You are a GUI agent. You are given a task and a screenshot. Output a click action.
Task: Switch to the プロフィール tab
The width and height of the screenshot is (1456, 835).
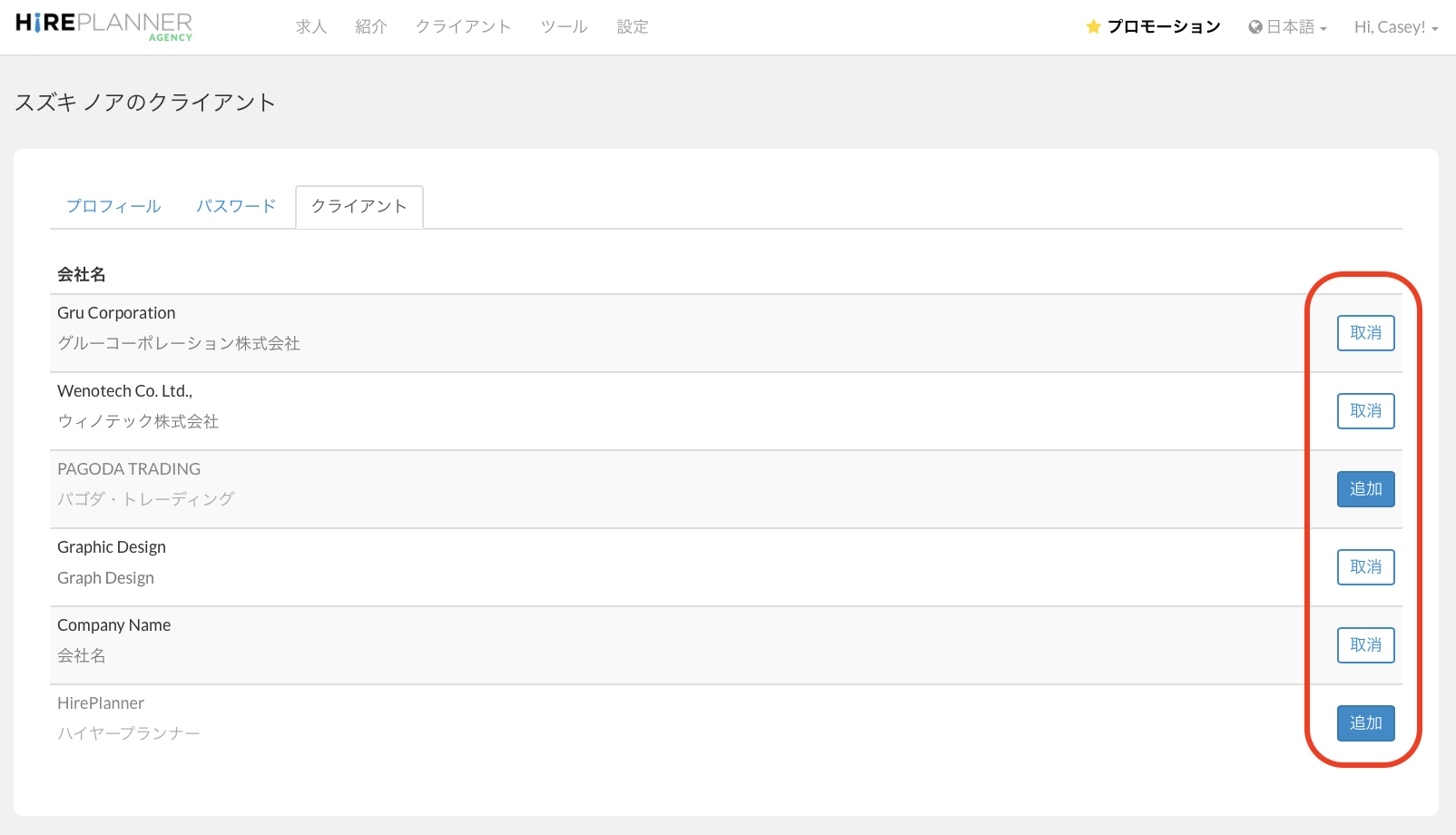pyautogui.click(x=113, y=206)
